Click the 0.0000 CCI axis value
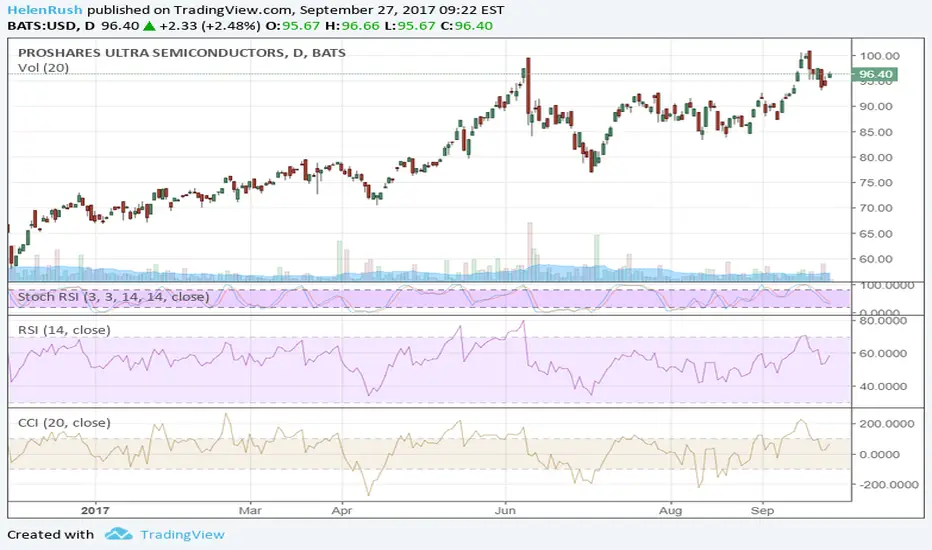Image resolution: width=932 pixels, height=550 pixels. (x=880, y=454)
